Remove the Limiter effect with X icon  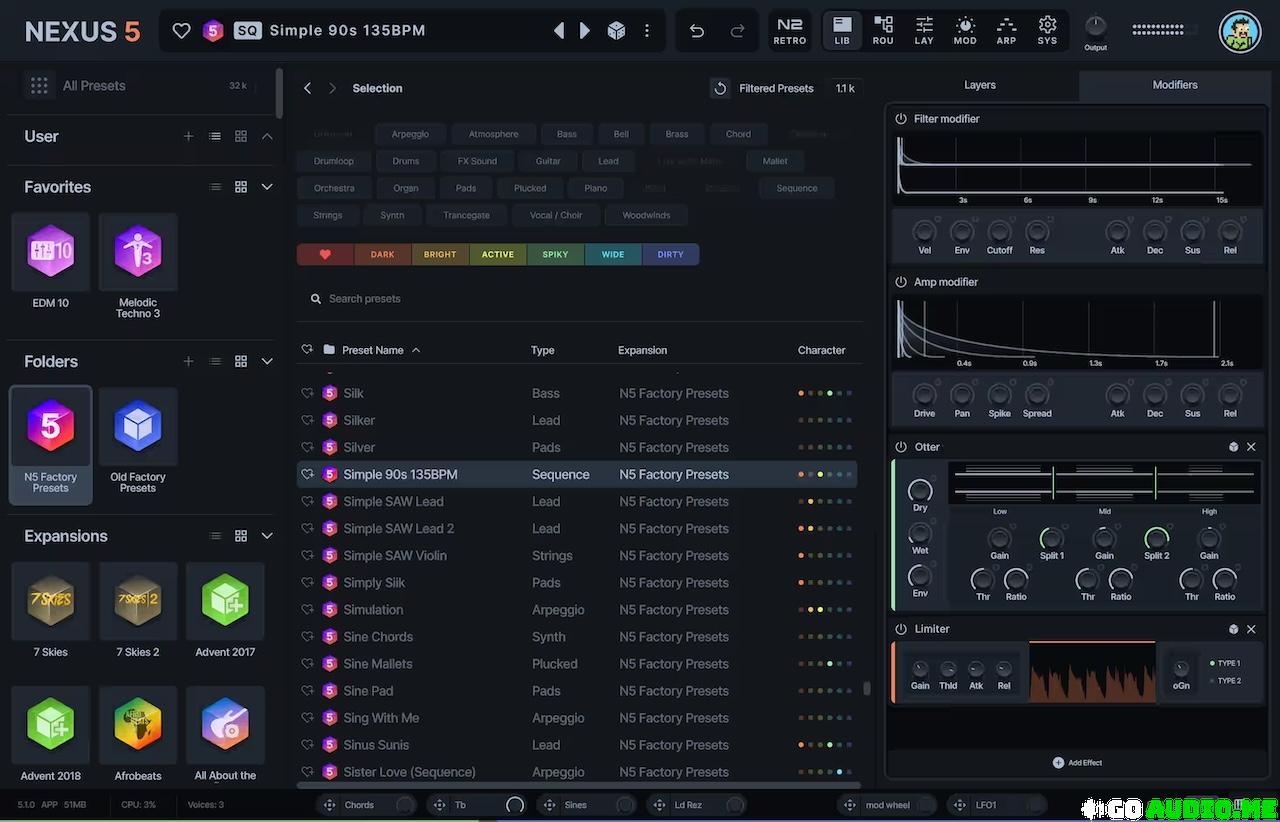point(1251,629)
